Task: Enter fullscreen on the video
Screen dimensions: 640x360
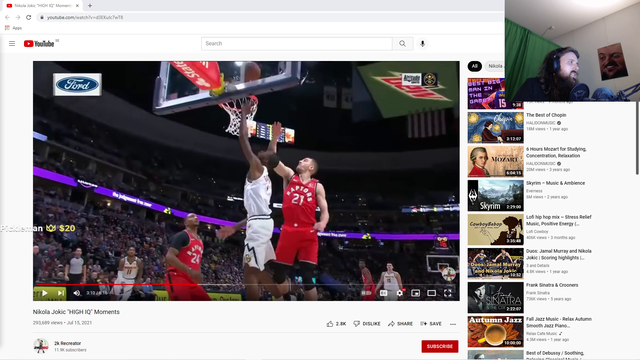Action: (x=448, y=293)
